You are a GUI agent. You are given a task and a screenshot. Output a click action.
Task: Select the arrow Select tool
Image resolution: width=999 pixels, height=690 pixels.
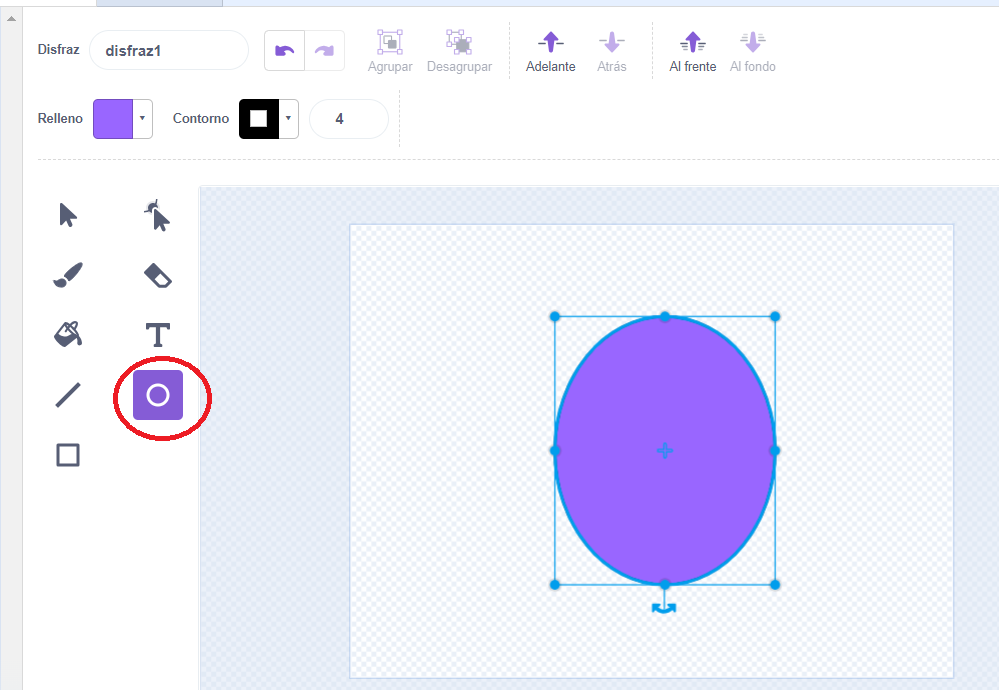pos(68,215)
